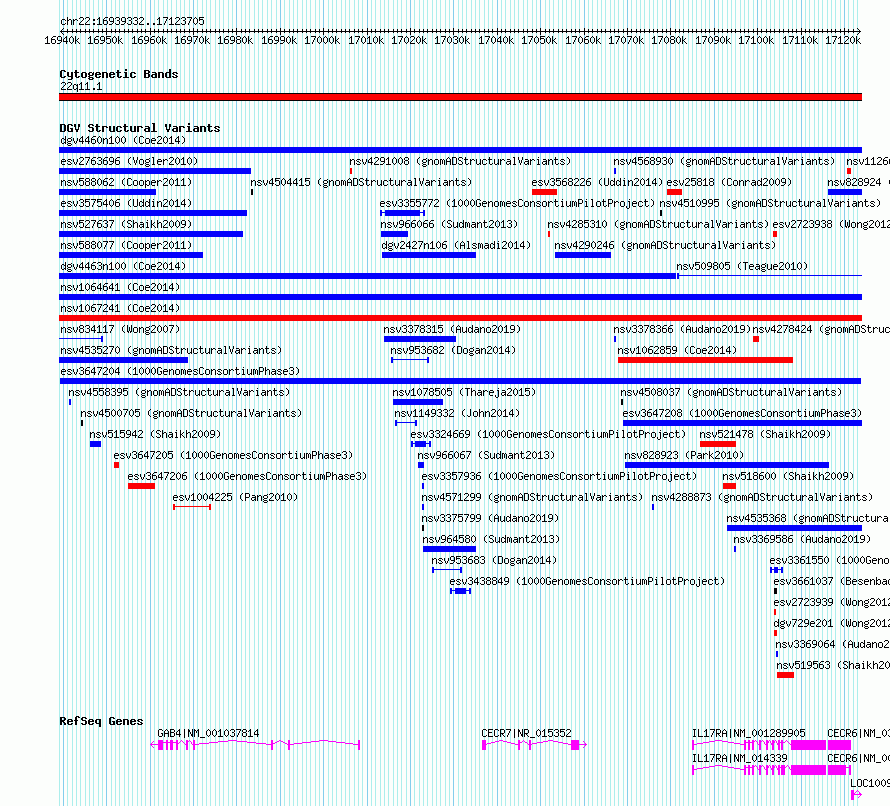
Task: Select esv1004225 (Pang2010) variant
Action: pos(235,497)
